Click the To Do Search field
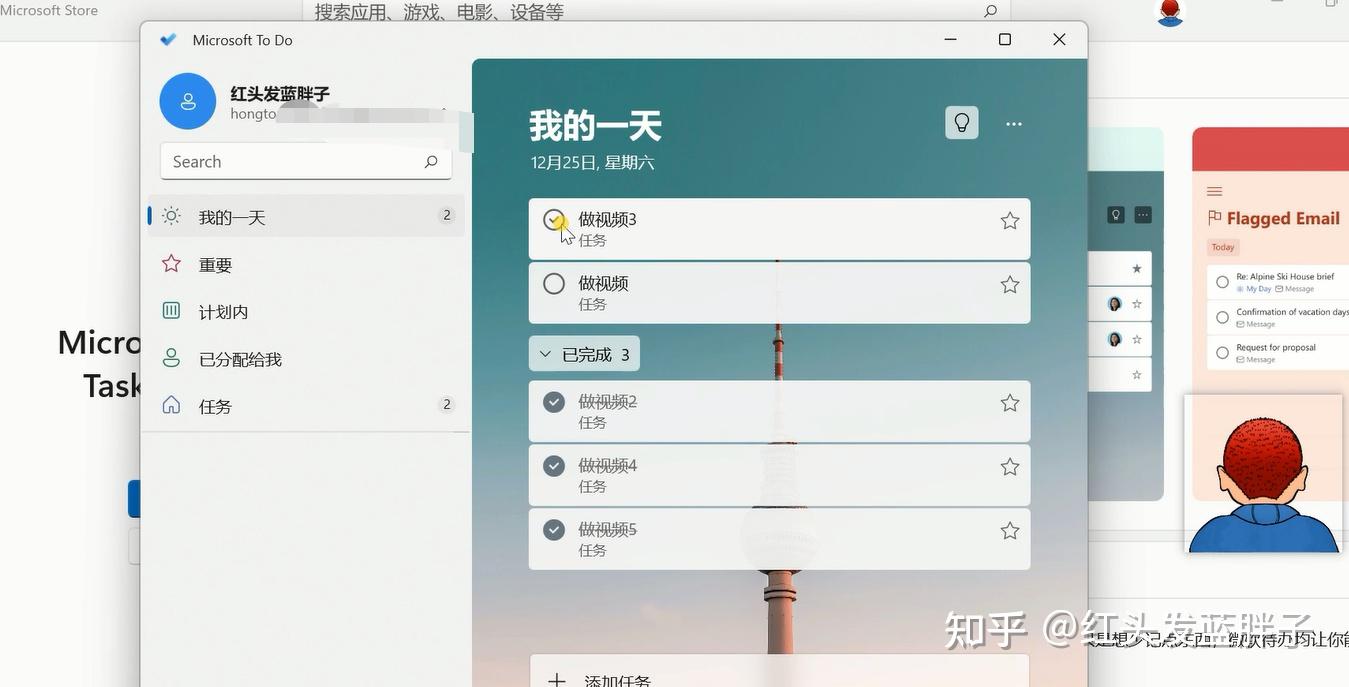This screenshot has height=687, width=1349. (x=306, y=161)
